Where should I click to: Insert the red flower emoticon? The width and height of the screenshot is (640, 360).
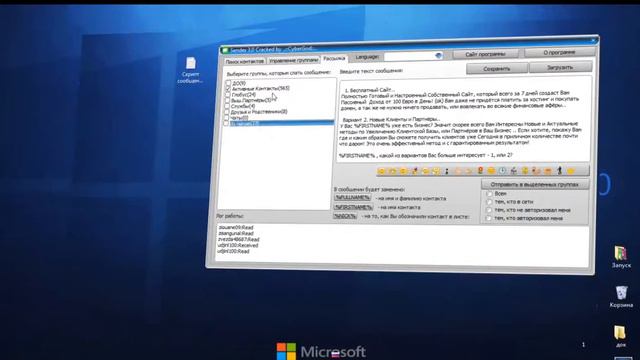click(x=480, y=171)
